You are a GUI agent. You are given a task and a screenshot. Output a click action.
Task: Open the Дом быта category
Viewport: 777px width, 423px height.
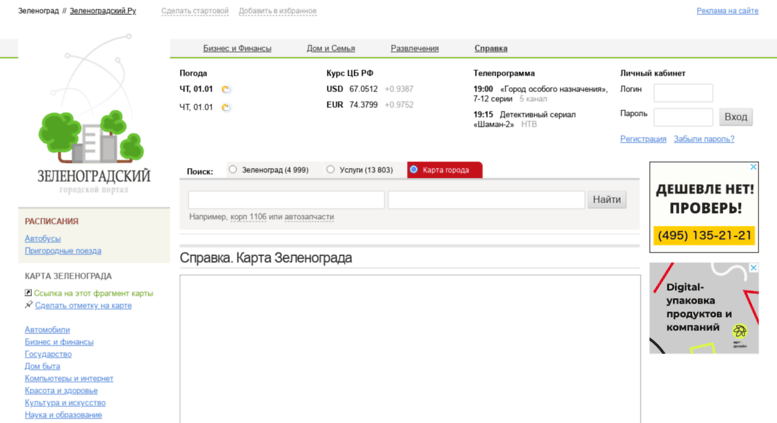(42, 367)
